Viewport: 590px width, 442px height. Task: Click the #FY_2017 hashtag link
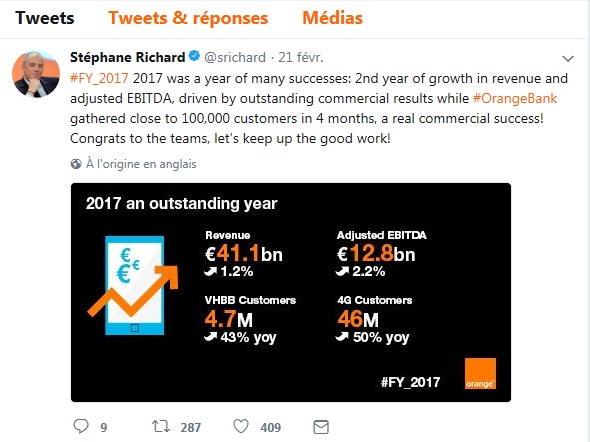[99, 78]
